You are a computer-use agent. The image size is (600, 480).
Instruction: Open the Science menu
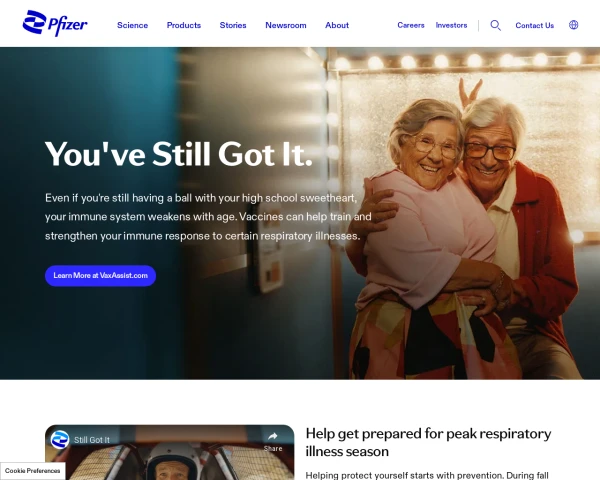[x=132, y=25]
